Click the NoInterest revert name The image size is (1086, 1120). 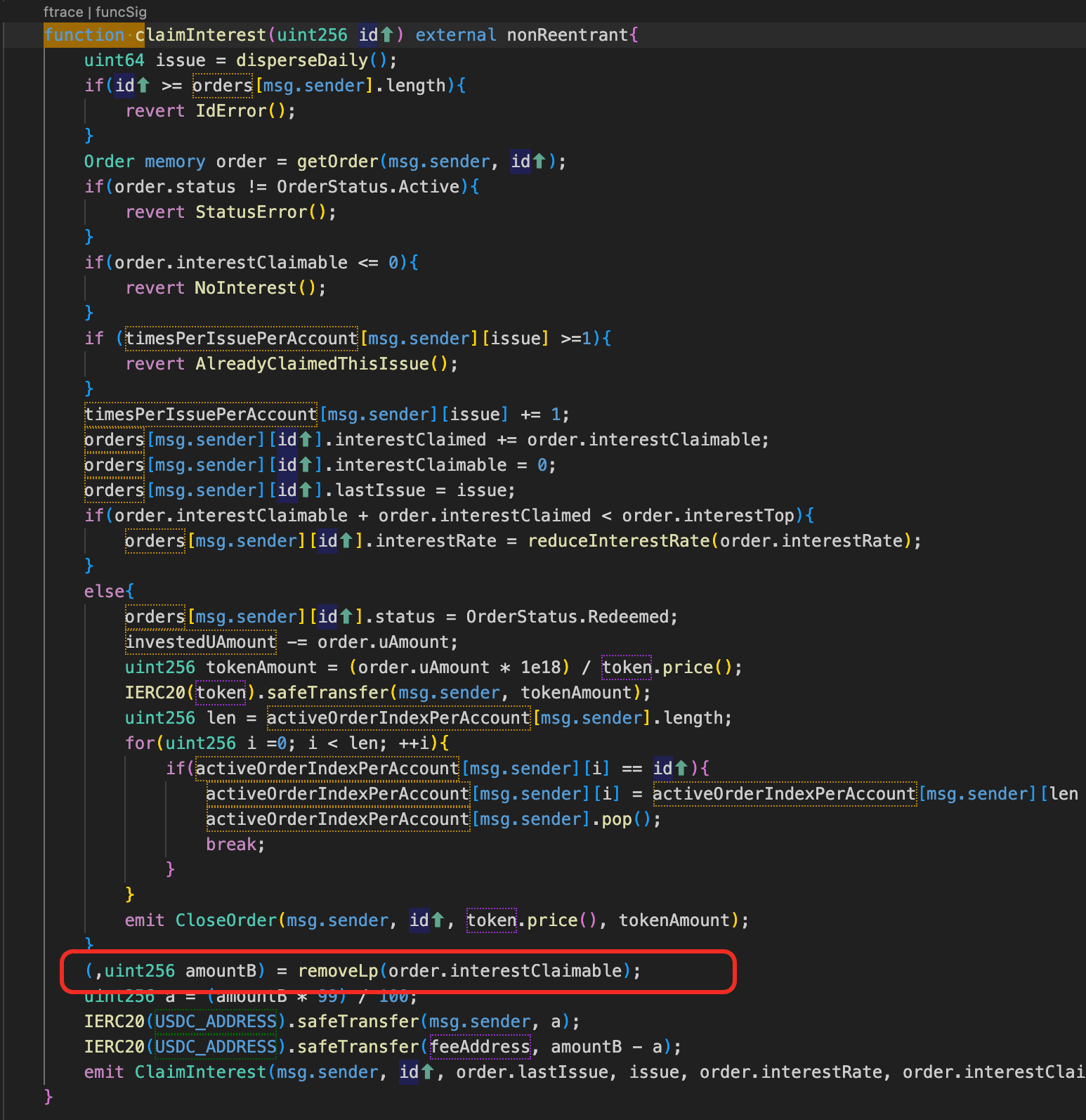coord(246,288)
